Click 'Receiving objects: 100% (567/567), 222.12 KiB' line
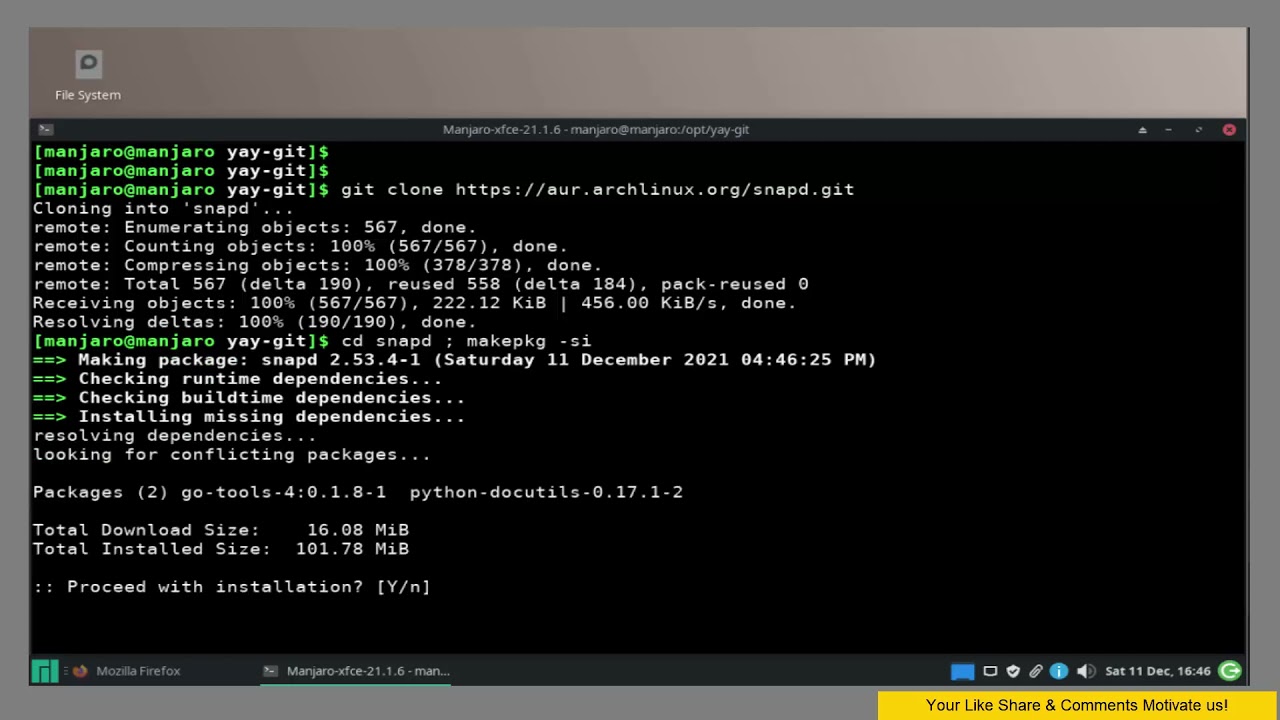 pos(415,303)
